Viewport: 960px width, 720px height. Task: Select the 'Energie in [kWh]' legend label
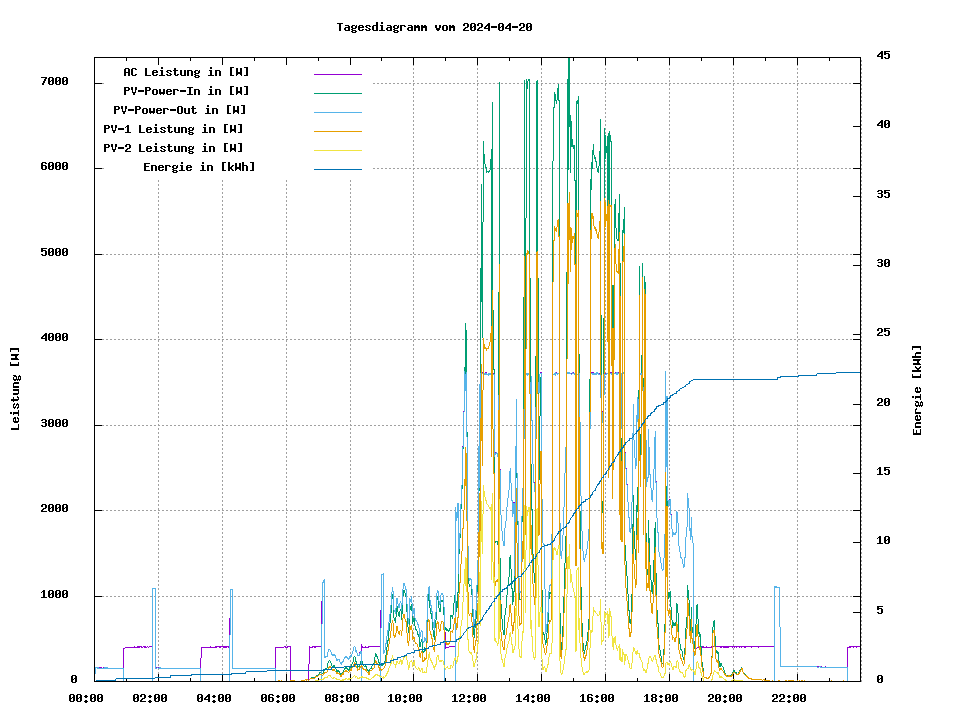pyautogui.click(x=199, y=167)
